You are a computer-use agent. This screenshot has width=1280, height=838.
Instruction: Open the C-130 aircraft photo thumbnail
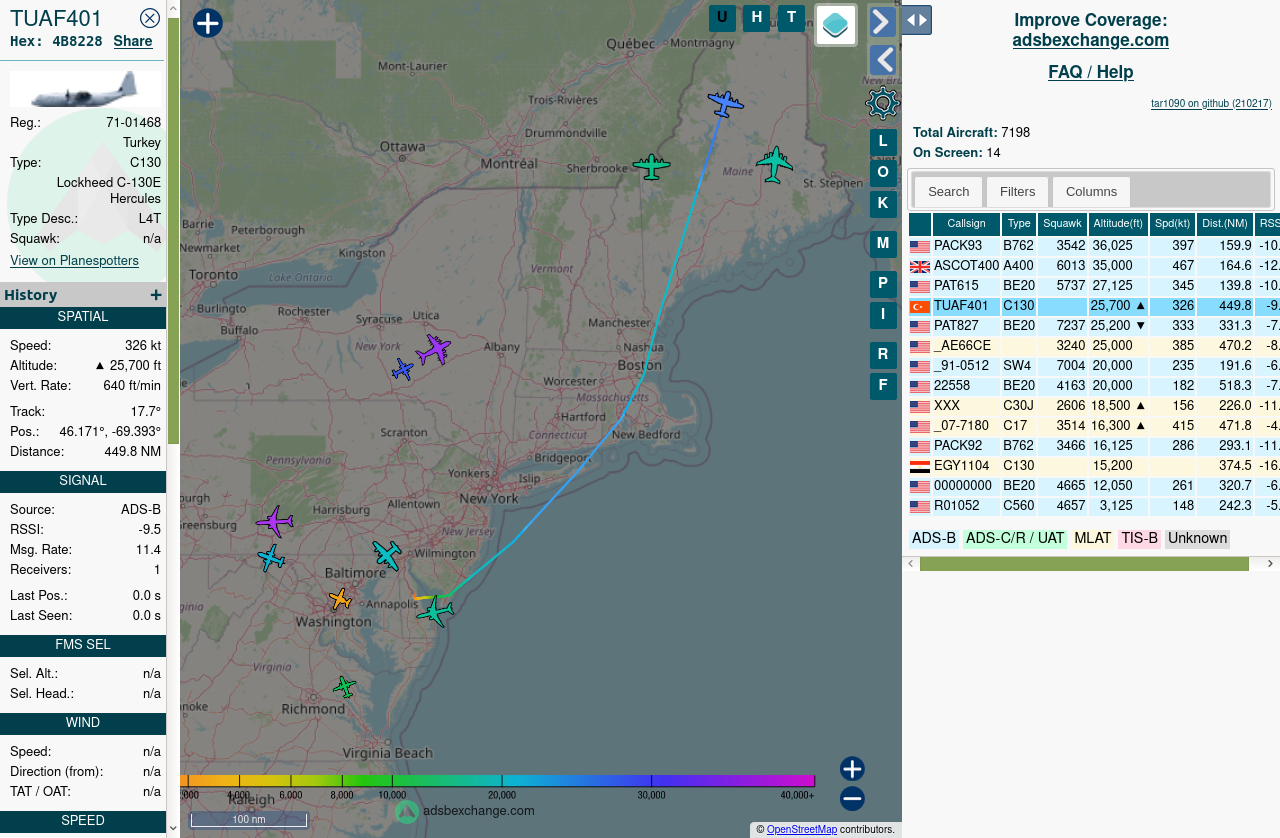tap(85, 88)
